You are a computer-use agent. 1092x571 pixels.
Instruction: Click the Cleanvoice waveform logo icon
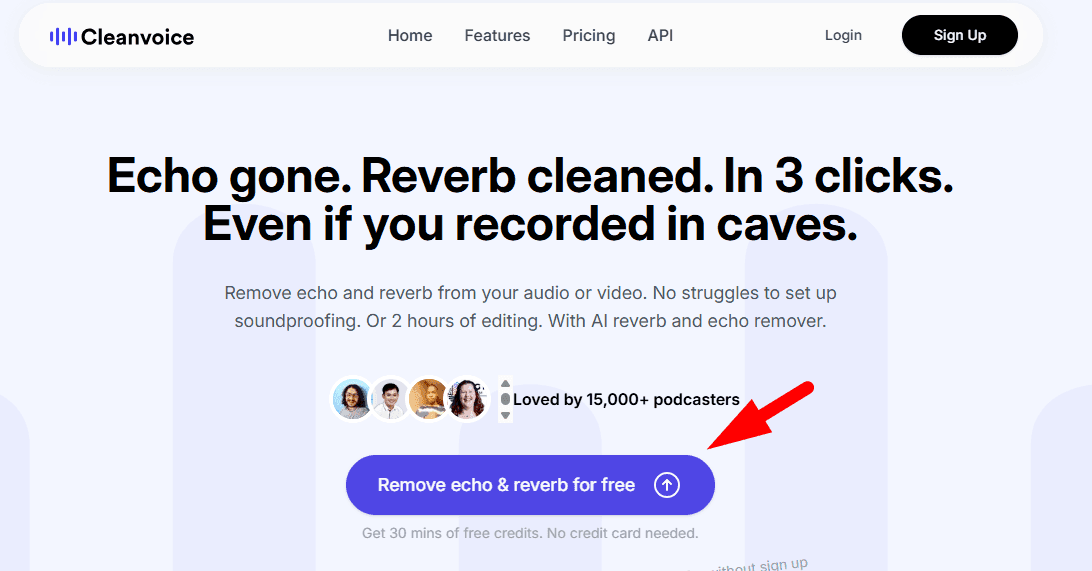point(62,37)
